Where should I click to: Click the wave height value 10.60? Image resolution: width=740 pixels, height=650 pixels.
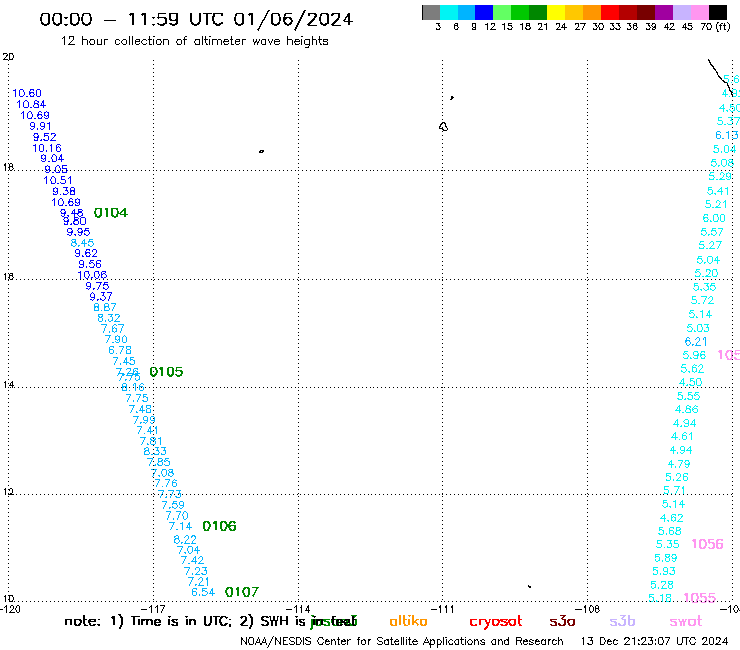point(27,93)
